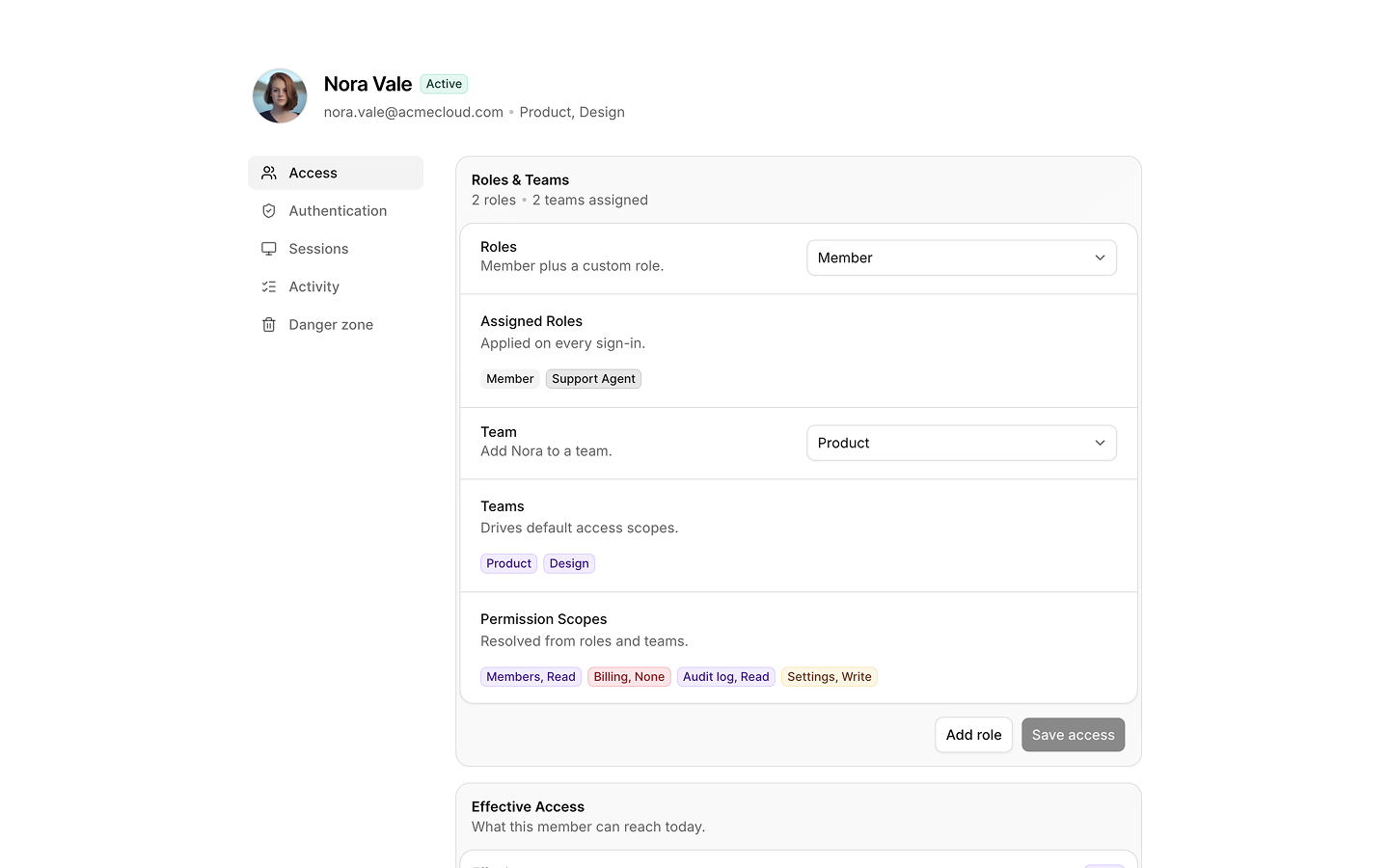
Task: Click the Save access button
Action: pyautogui.click(x=1073, y=735)
